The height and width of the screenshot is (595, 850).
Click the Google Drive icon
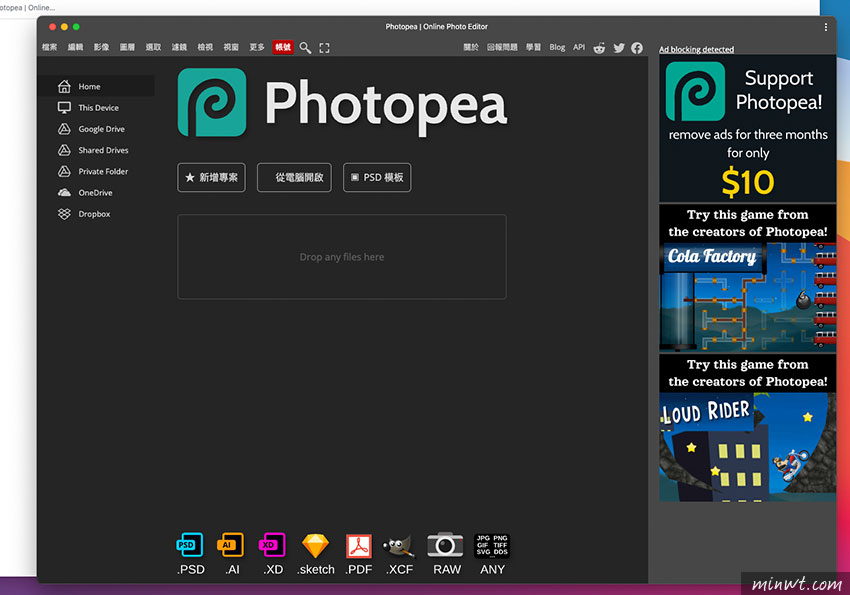pos(65,129)
